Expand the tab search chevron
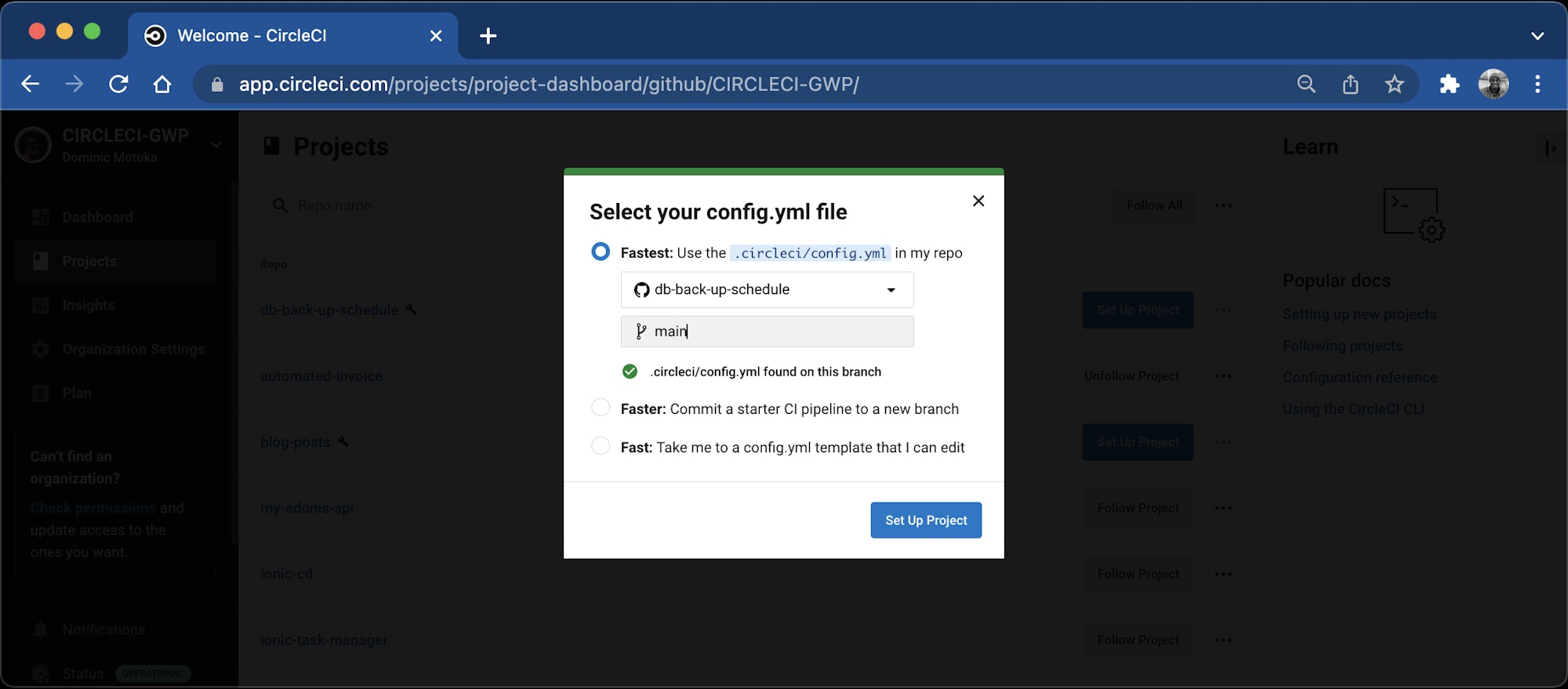The image size is (1568, 689). [1537, 36]
